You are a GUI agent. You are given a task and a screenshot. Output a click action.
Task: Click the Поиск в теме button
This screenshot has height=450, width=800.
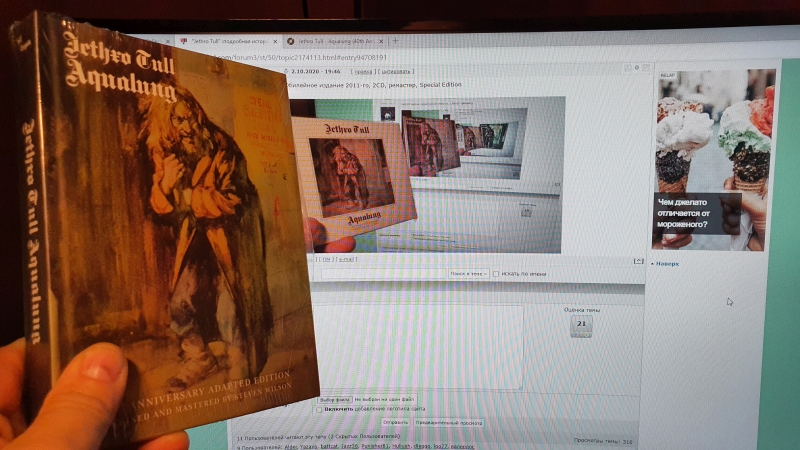468,273
